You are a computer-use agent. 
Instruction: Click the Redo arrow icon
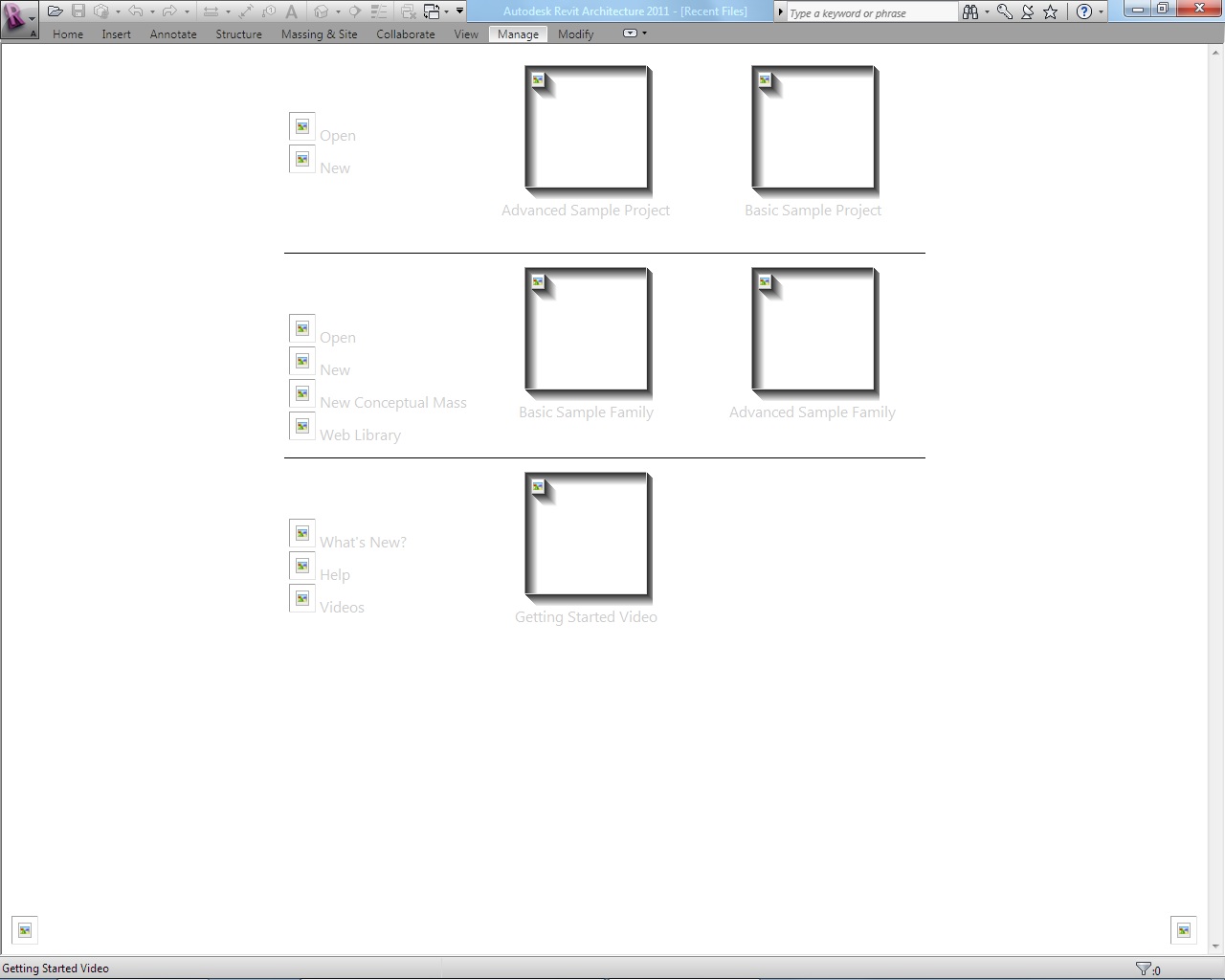click(169, 11)
